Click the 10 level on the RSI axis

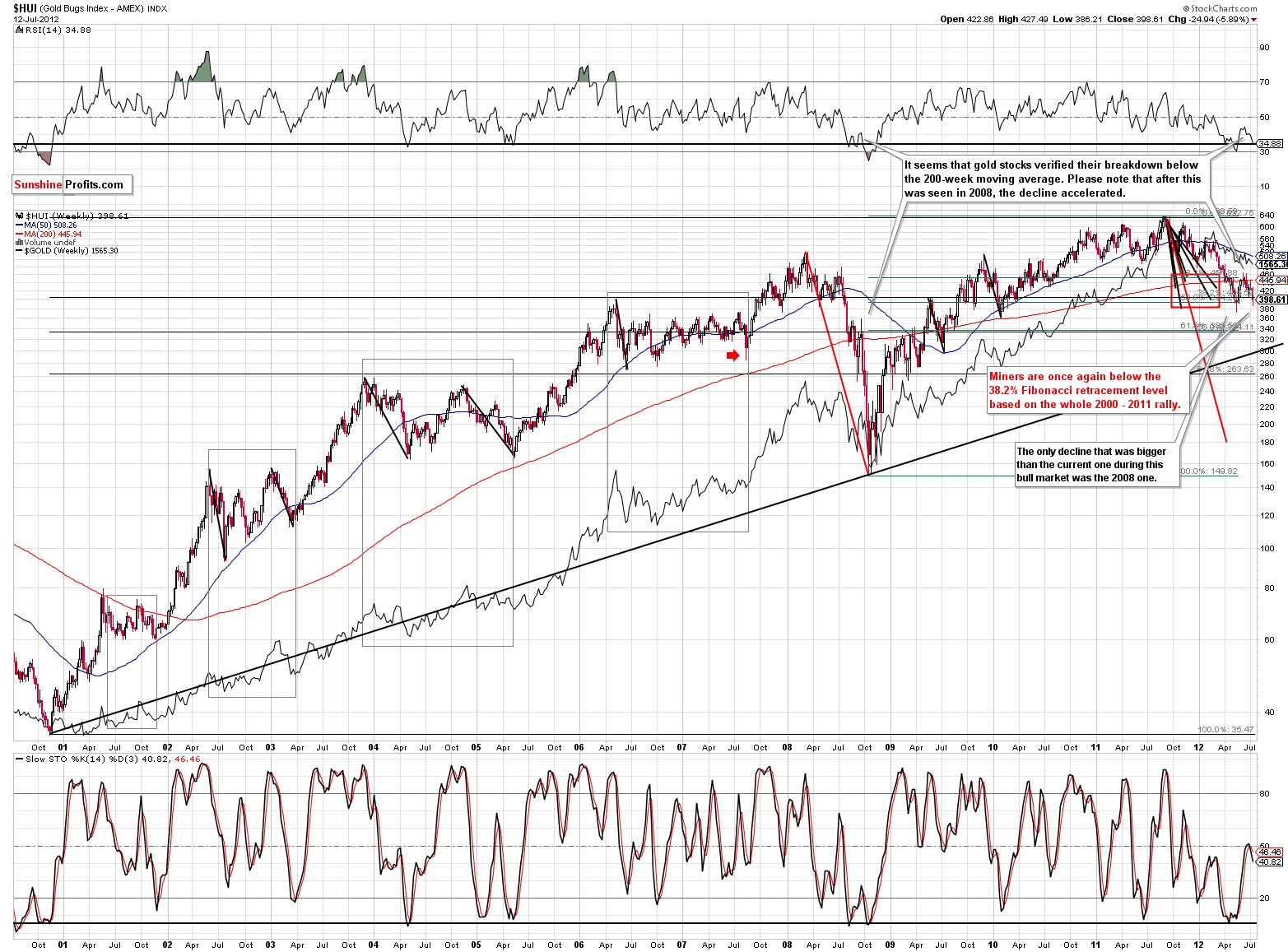1264,186
